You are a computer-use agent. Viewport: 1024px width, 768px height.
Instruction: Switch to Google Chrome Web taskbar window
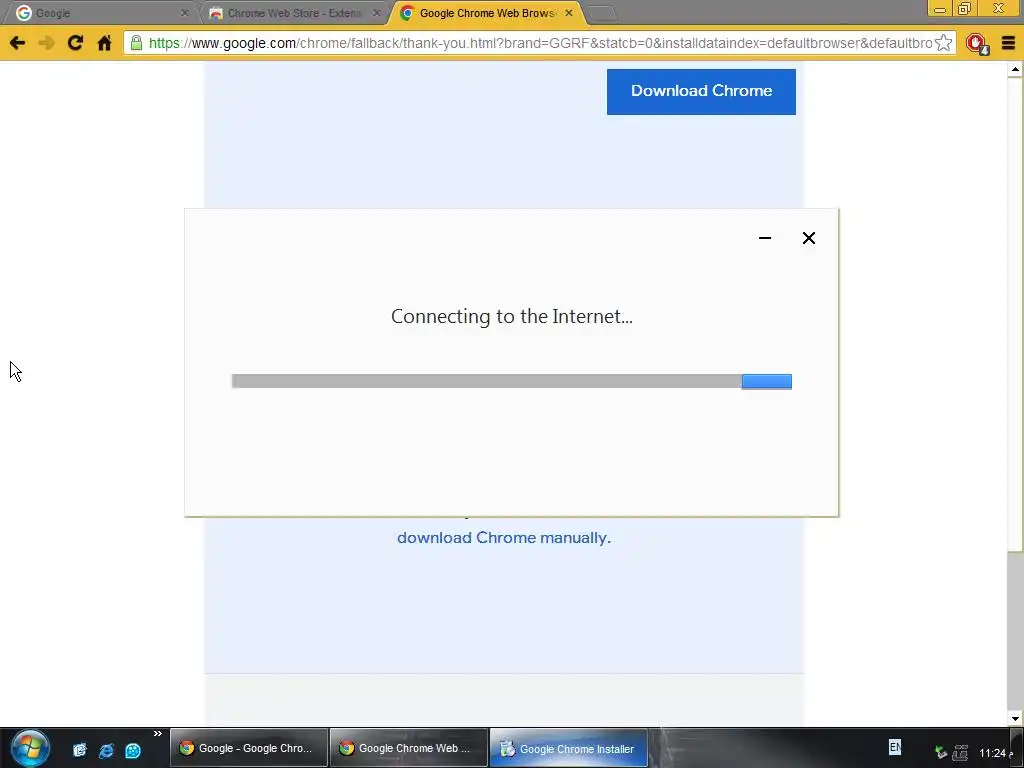point(409,748)
